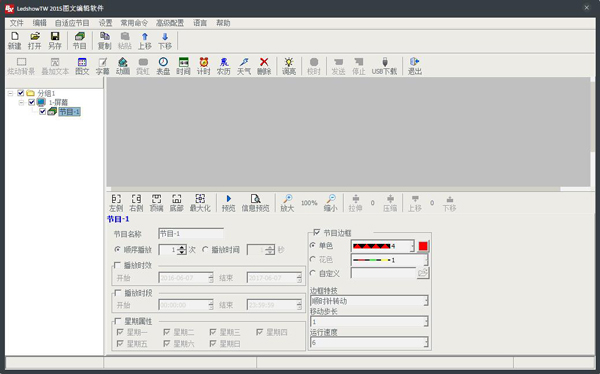Open the 边框特技 effect dropdown

pyautogui.click(x=426, y=301)
